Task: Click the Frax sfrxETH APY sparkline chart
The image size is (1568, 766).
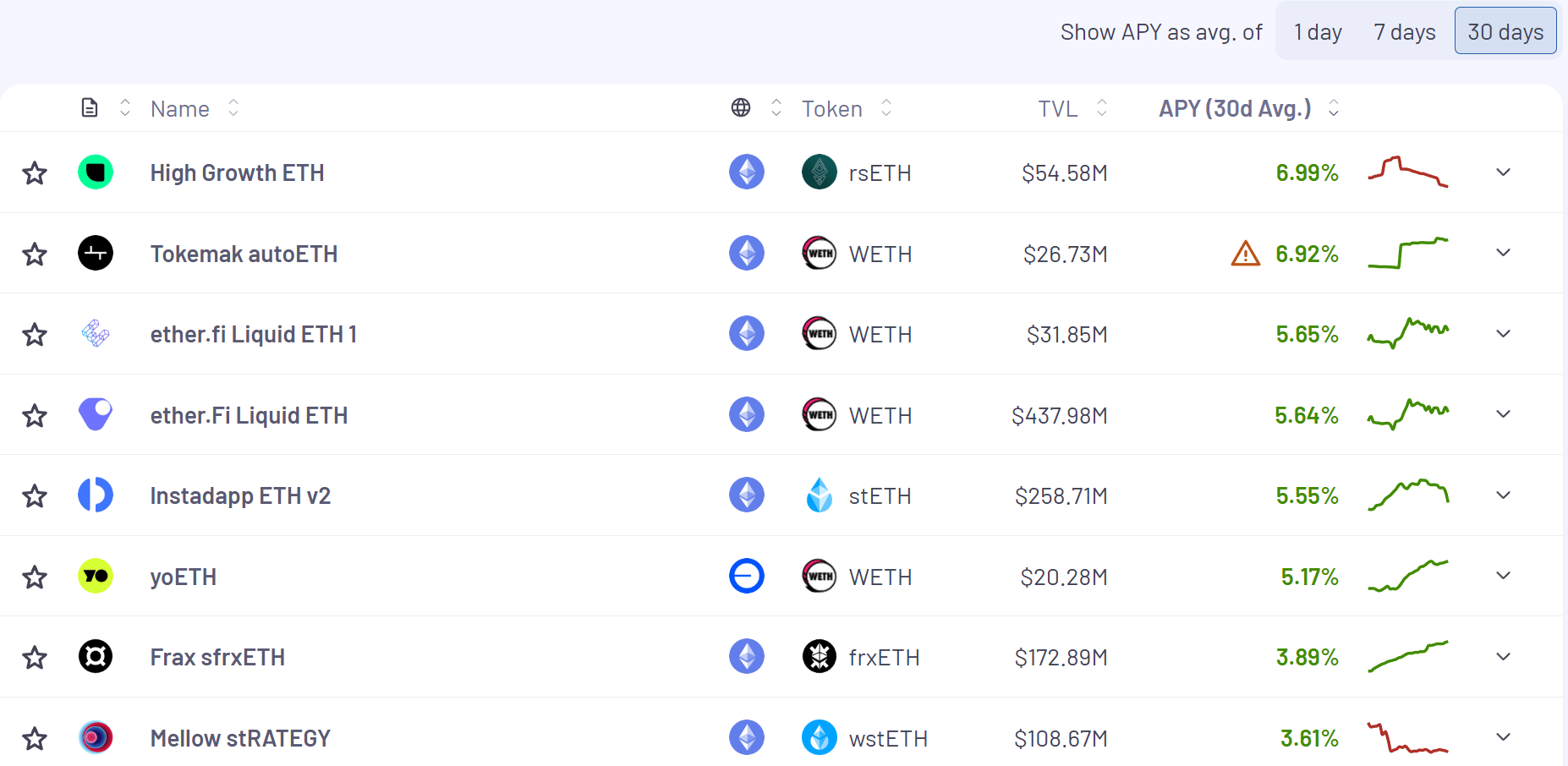Action: point(1408,657)
